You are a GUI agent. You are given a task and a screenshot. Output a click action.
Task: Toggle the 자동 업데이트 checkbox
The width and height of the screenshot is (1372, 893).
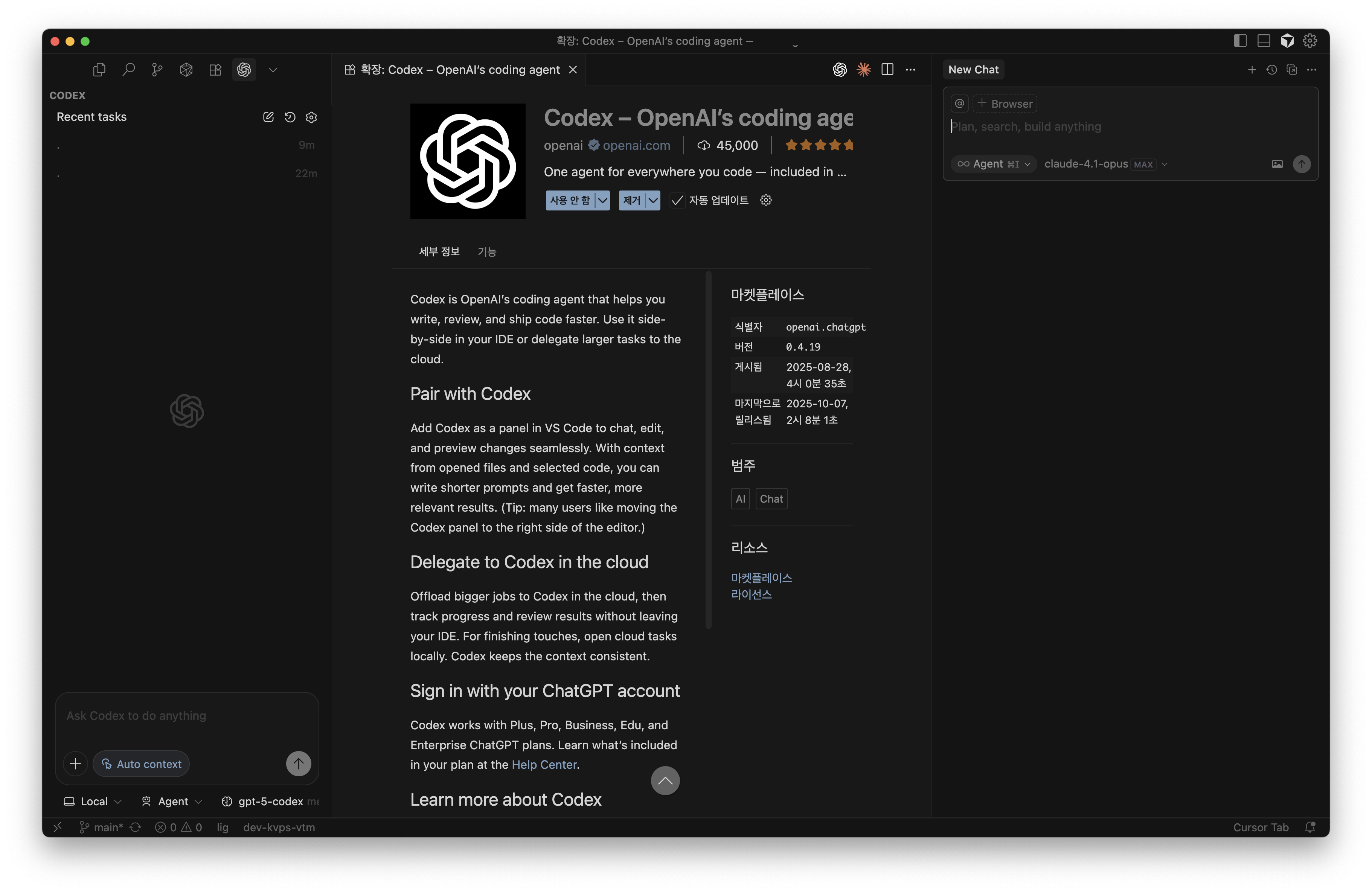pos(678,201)
